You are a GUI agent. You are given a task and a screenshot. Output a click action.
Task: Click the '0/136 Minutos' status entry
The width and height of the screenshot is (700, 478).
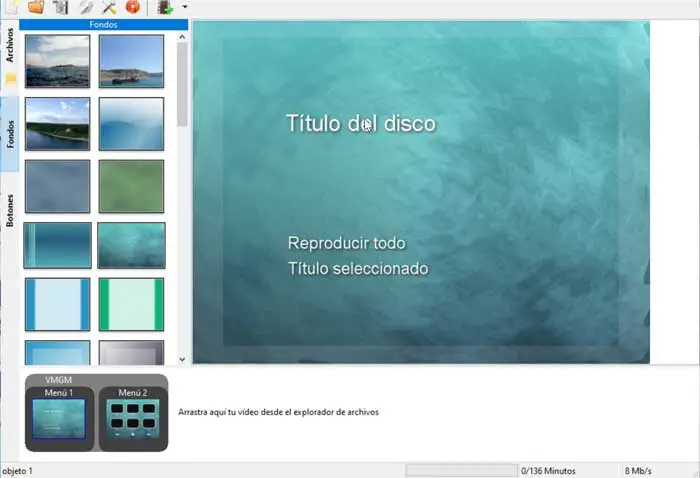[548, 471]
